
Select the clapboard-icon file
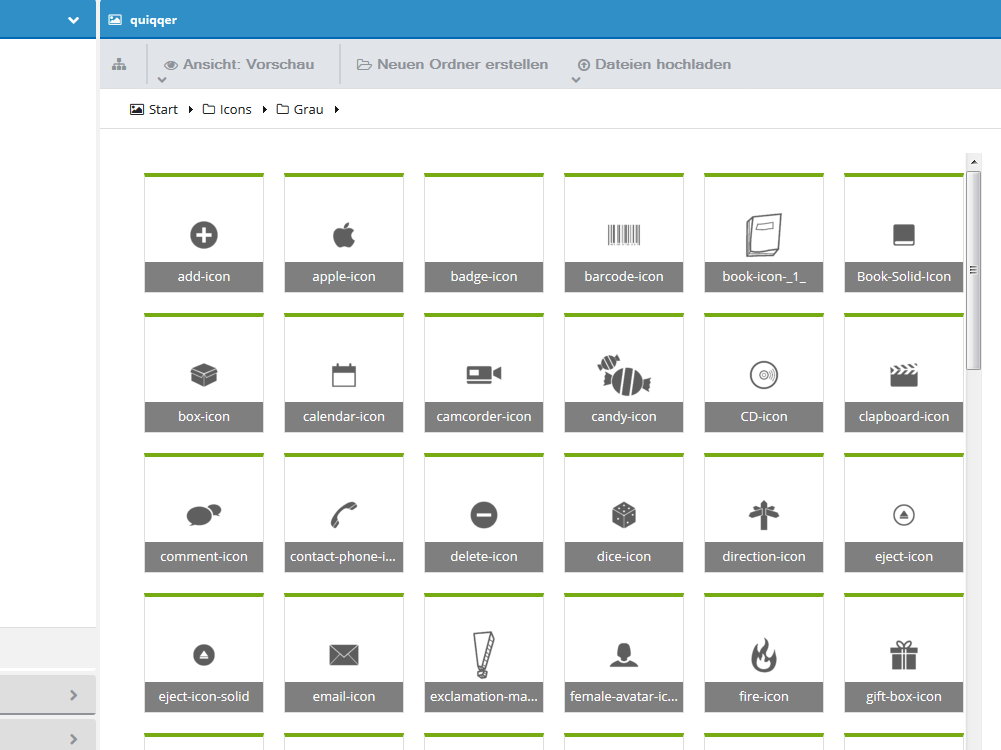(904, 374)
